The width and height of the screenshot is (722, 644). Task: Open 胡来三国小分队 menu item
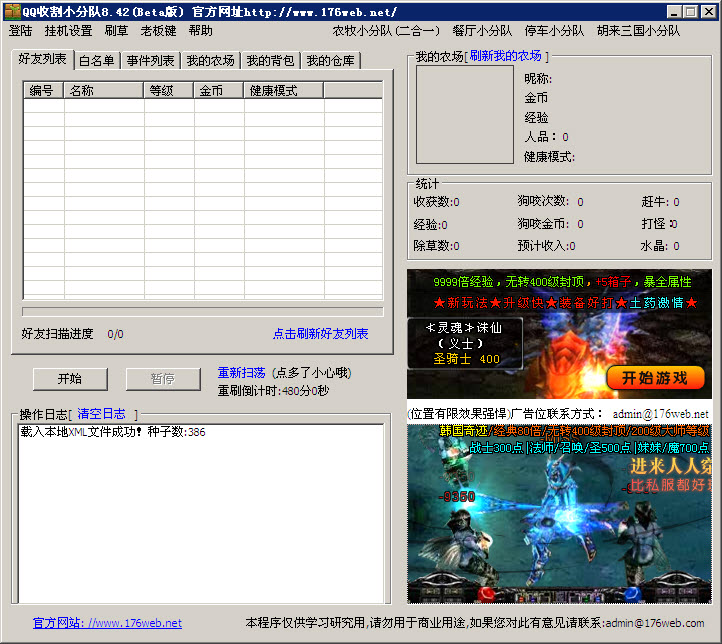point(638,31)
